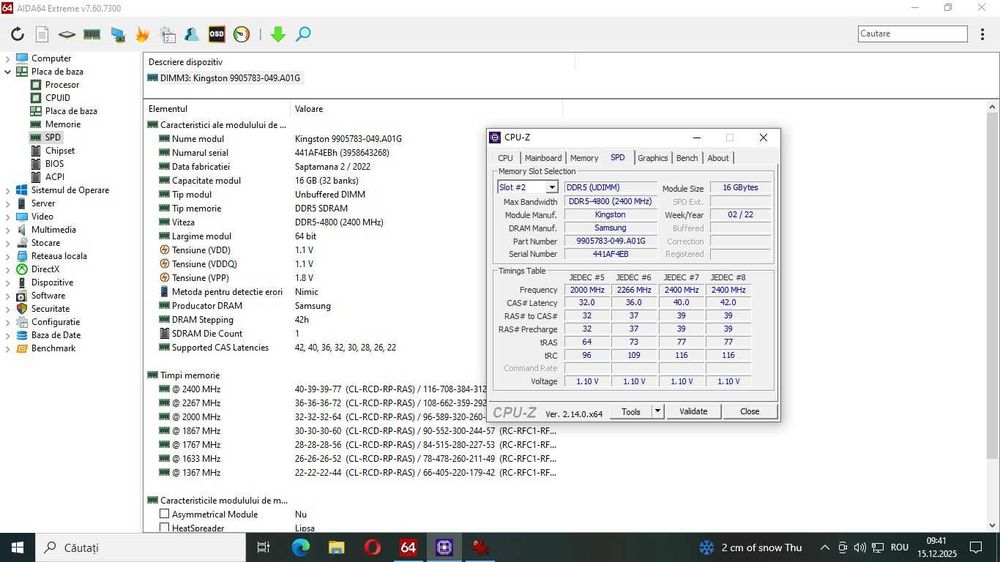Screen dimensions: 1000x562
Task: Launch the flame stability test icon
Action: [x=142, y=34]
